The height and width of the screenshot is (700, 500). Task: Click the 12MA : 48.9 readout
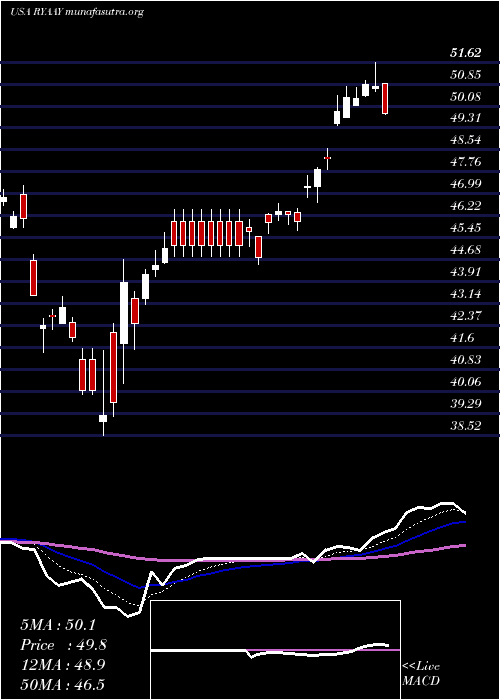click(x=63, y=665)
